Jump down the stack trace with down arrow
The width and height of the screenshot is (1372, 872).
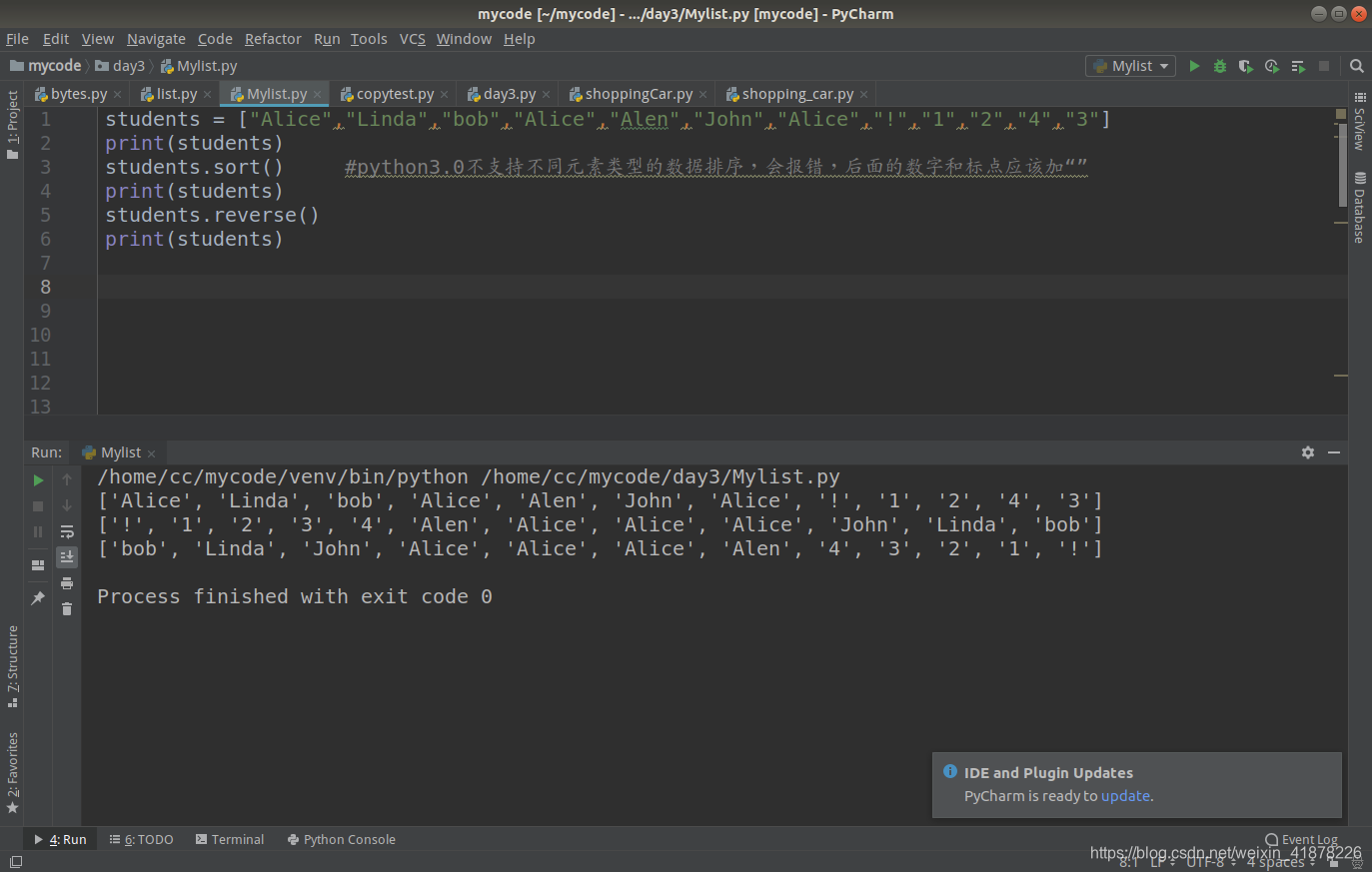coord(67,506)
